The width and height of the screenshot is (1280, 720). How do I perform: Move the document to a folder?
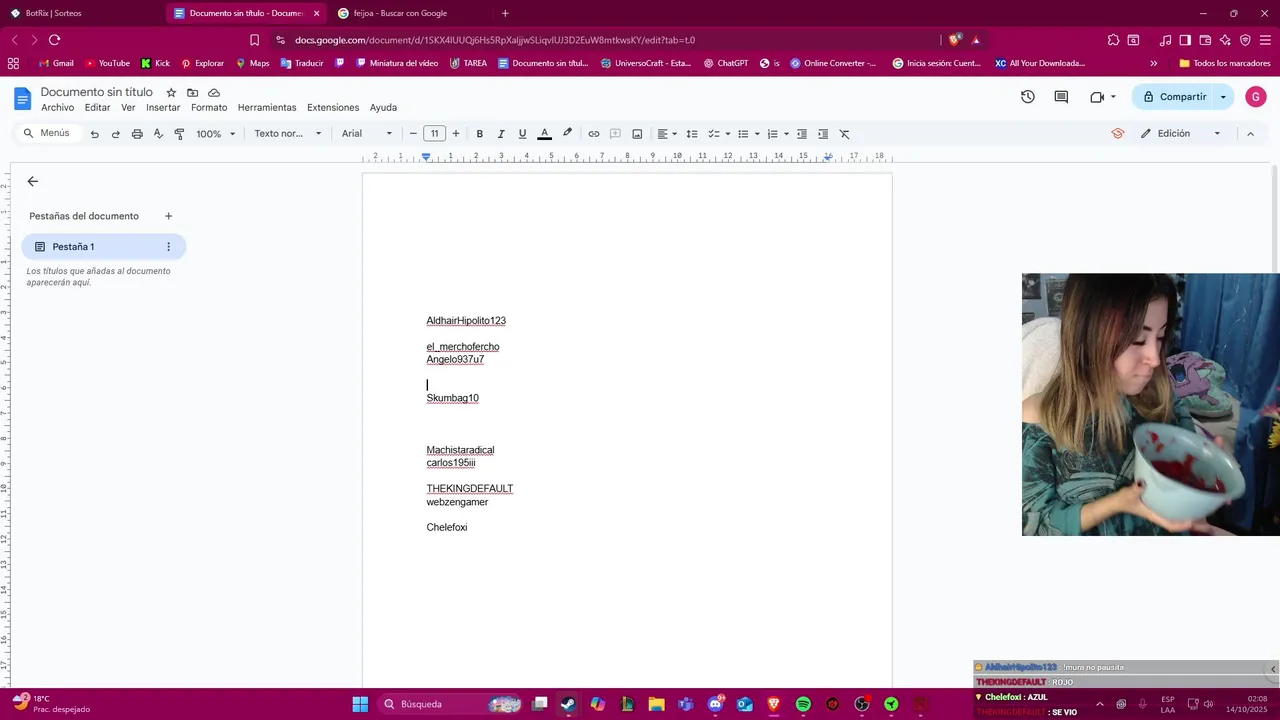coord(192,92)
